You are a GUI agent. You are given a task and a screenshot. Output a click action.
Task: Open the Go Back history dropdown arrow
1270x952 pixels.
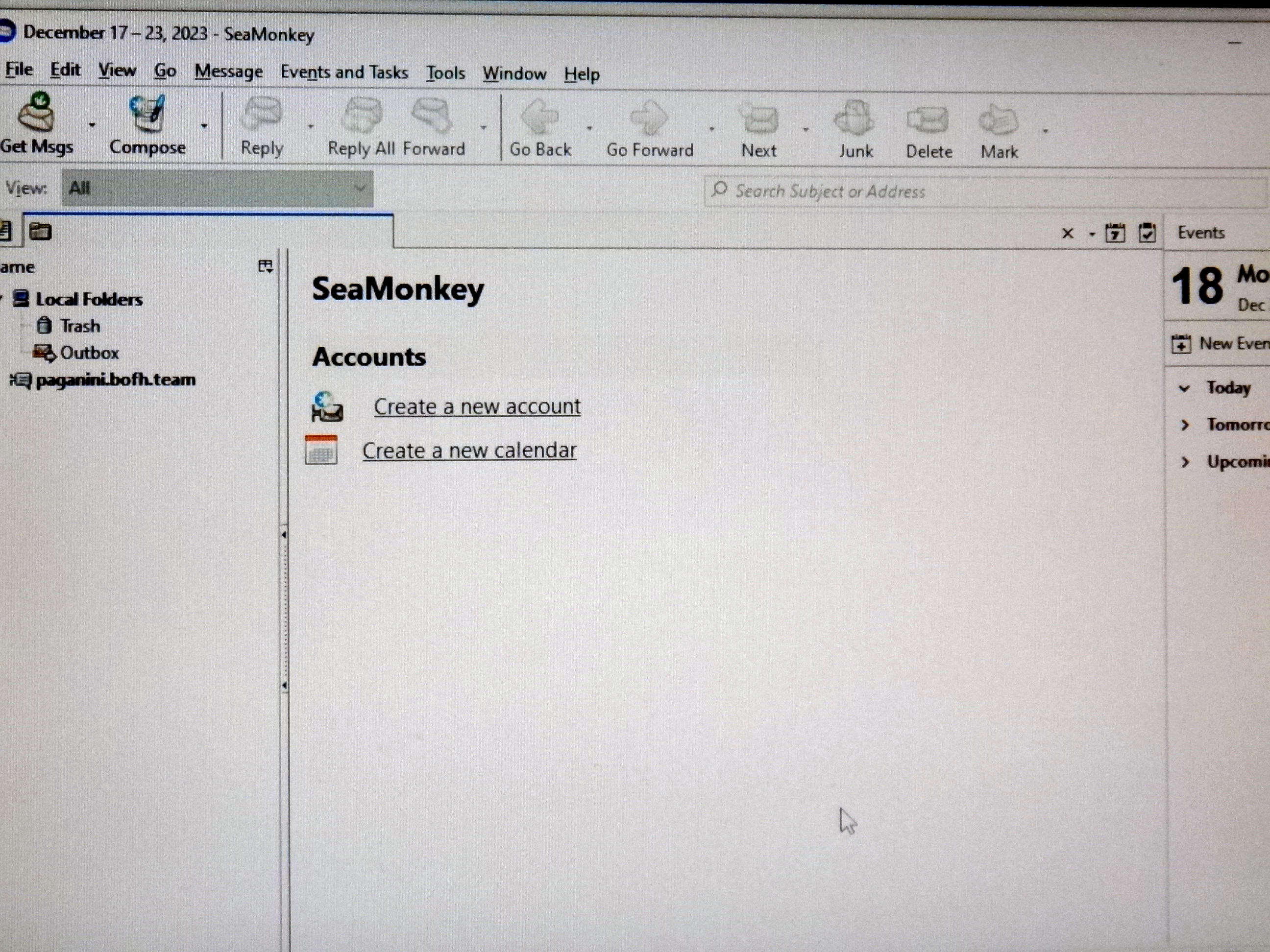coord(589,128)
